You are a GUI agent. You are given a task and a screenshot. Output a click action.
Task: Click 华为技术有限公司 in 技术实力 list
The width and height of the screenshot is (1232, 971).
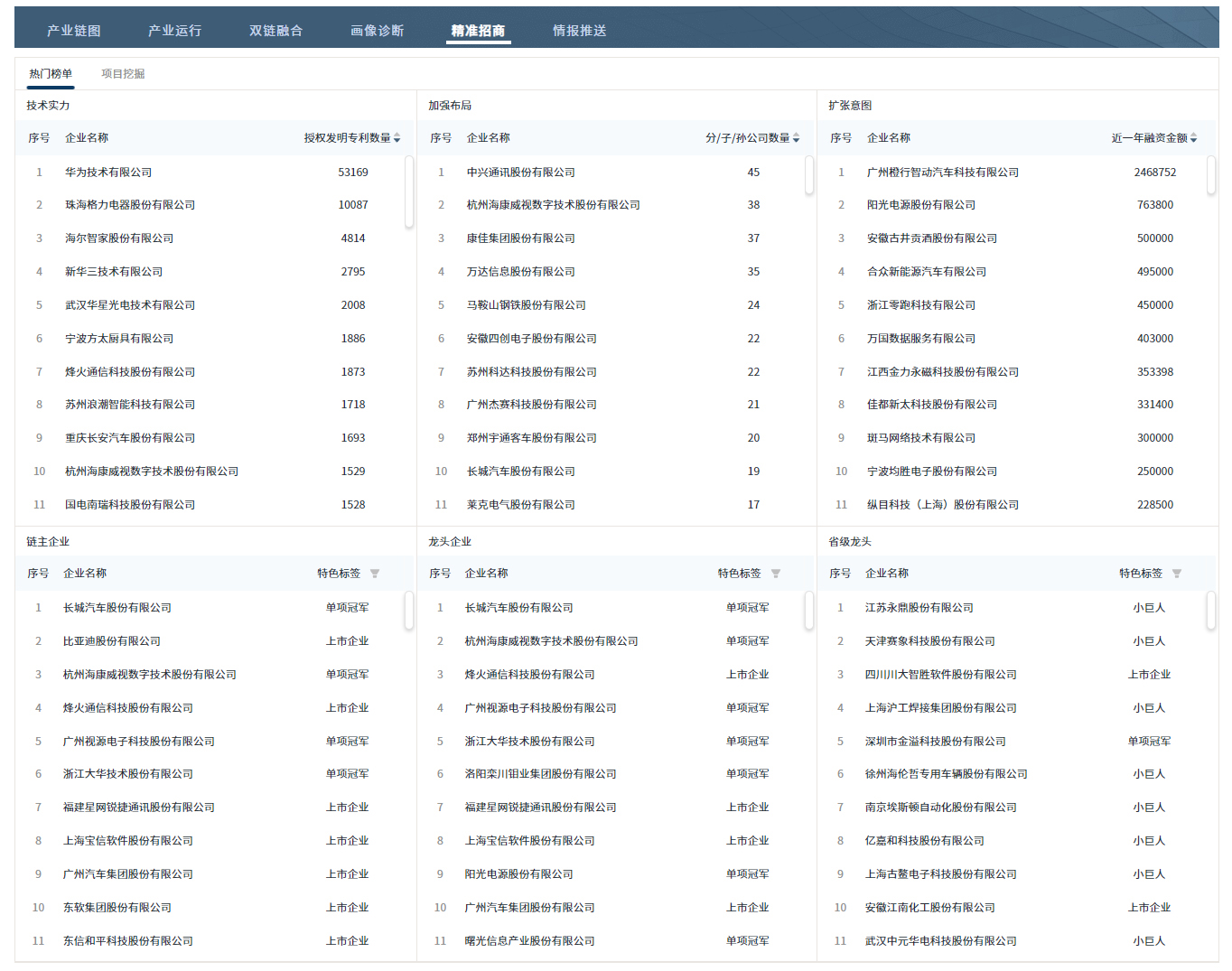pos(108,173)
